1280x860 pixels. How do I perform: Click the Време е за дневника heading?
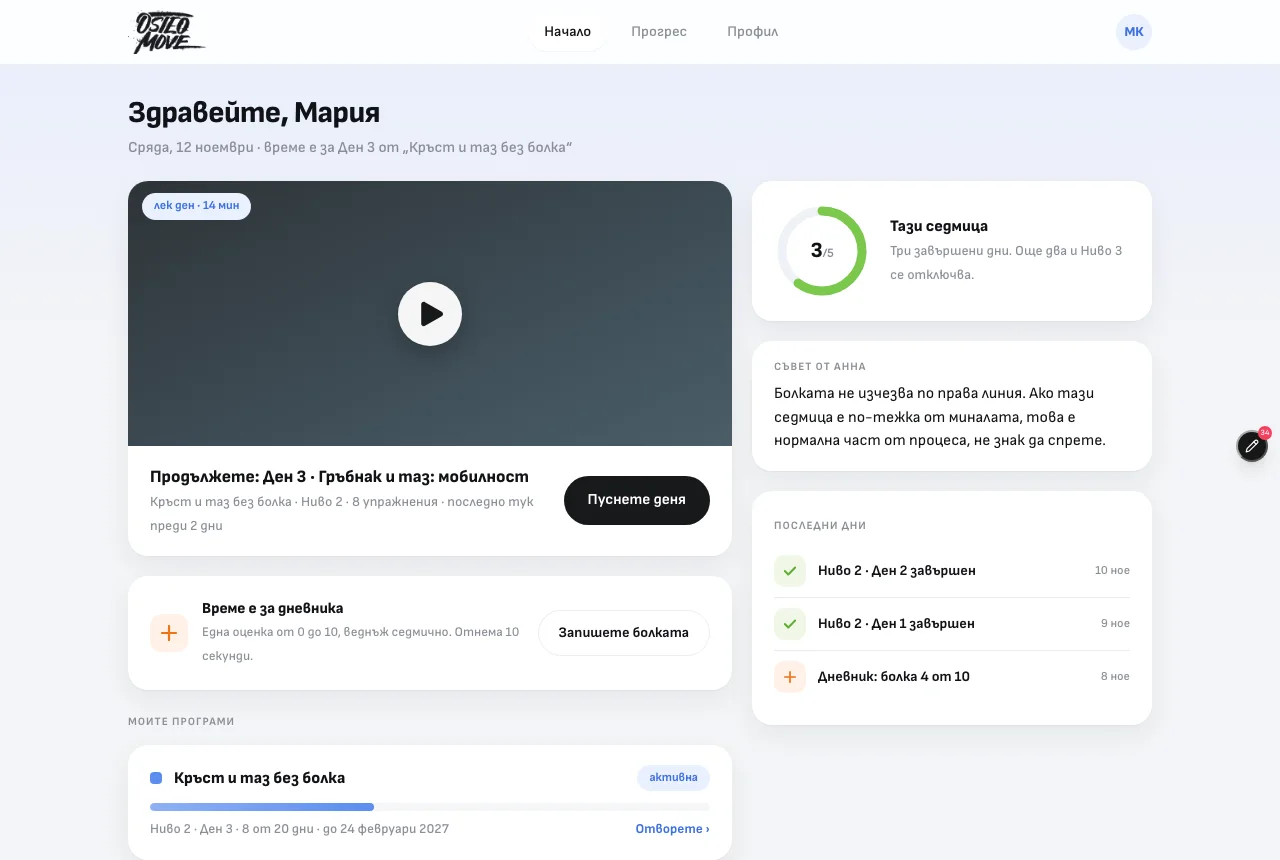(273, 608)
